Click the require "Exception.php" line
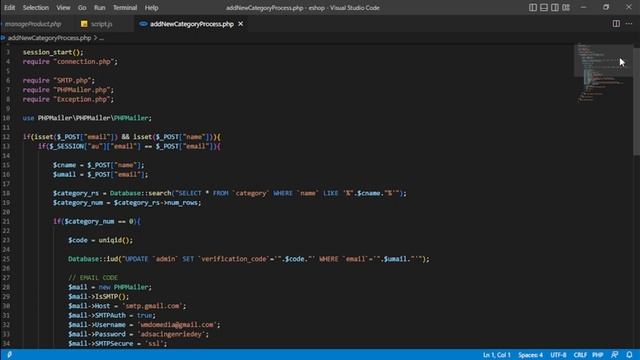The image size is (640, 360). point(68,99)
